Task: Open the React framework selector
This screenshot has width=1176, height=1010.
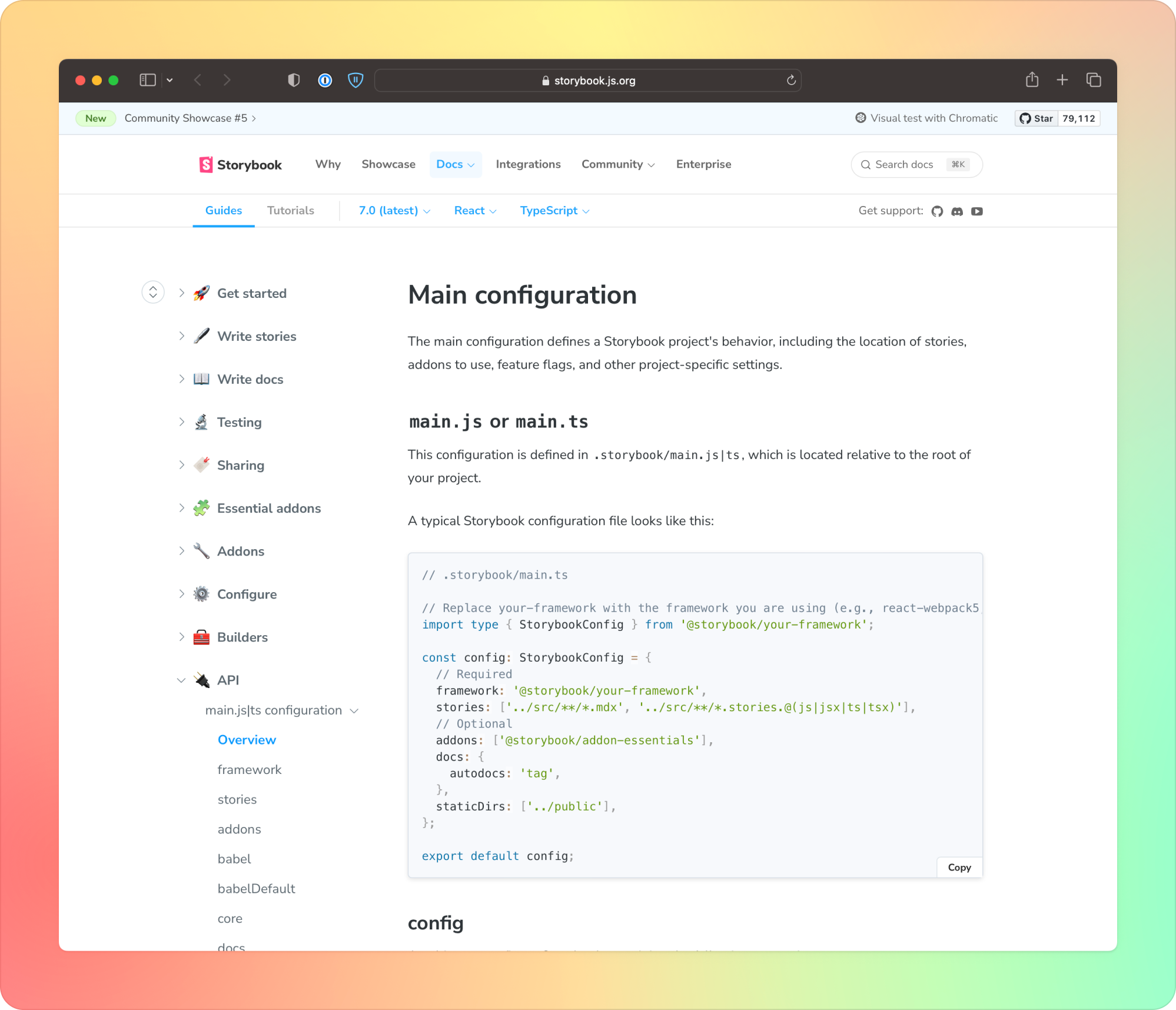Action: point(474,210)
